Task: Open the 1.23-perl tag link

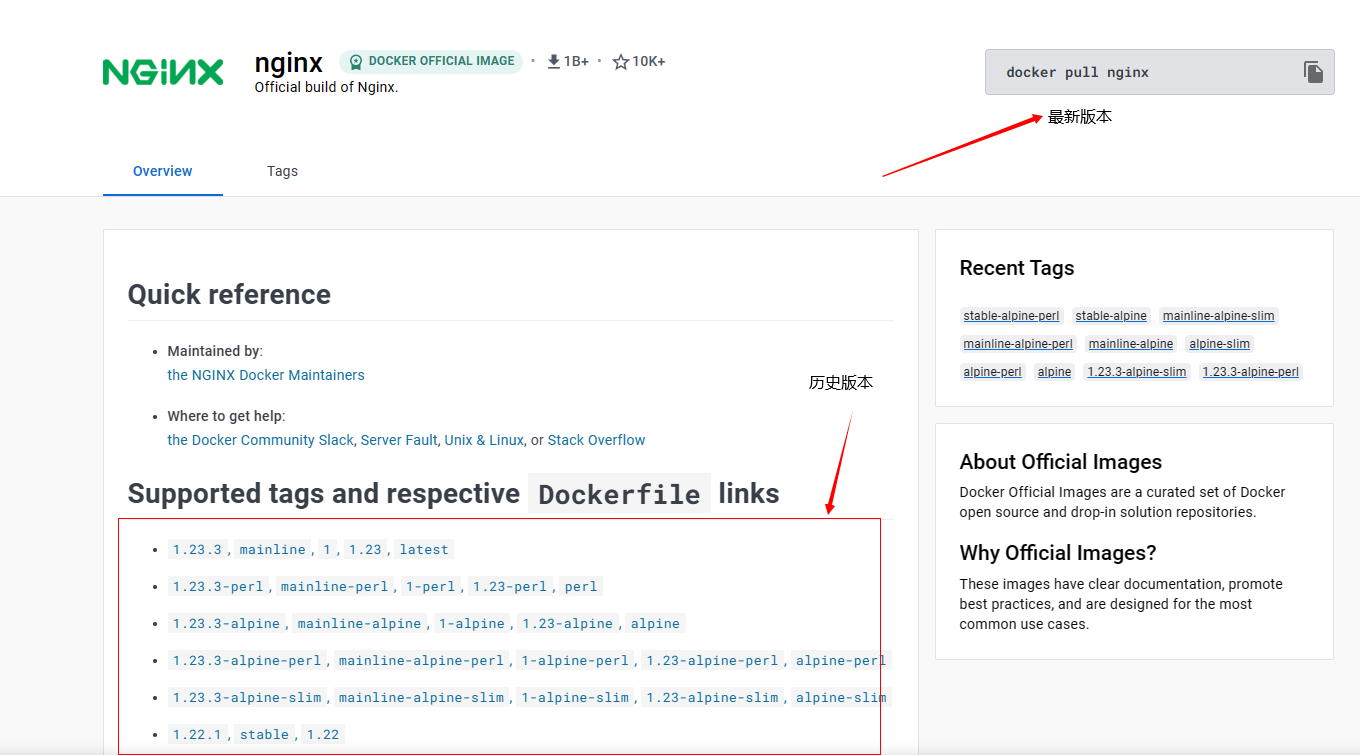Action: (510, 586)
